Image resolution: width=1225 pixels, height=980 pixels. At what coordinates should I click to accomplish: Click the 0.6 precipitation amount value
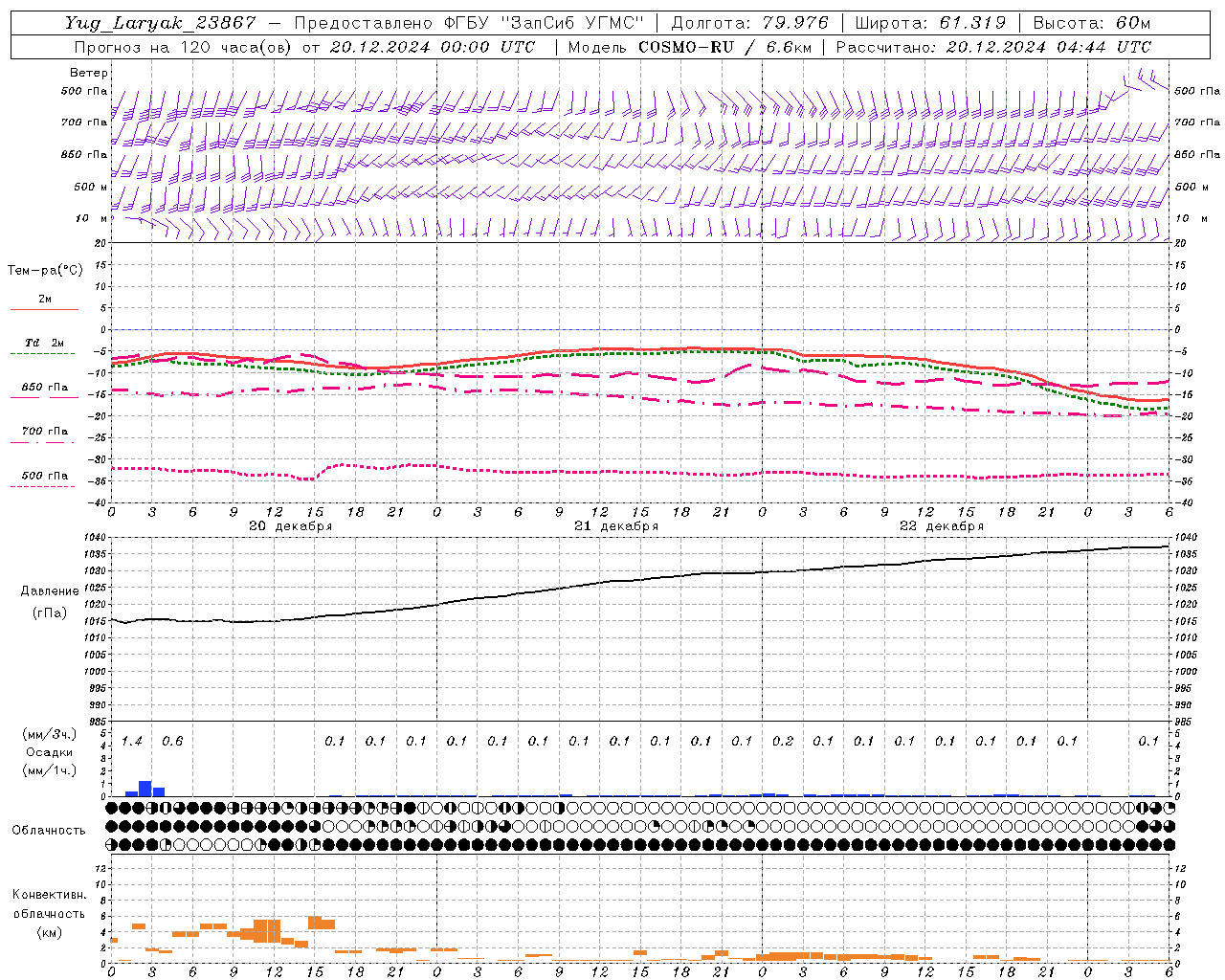tap(172, 741)
